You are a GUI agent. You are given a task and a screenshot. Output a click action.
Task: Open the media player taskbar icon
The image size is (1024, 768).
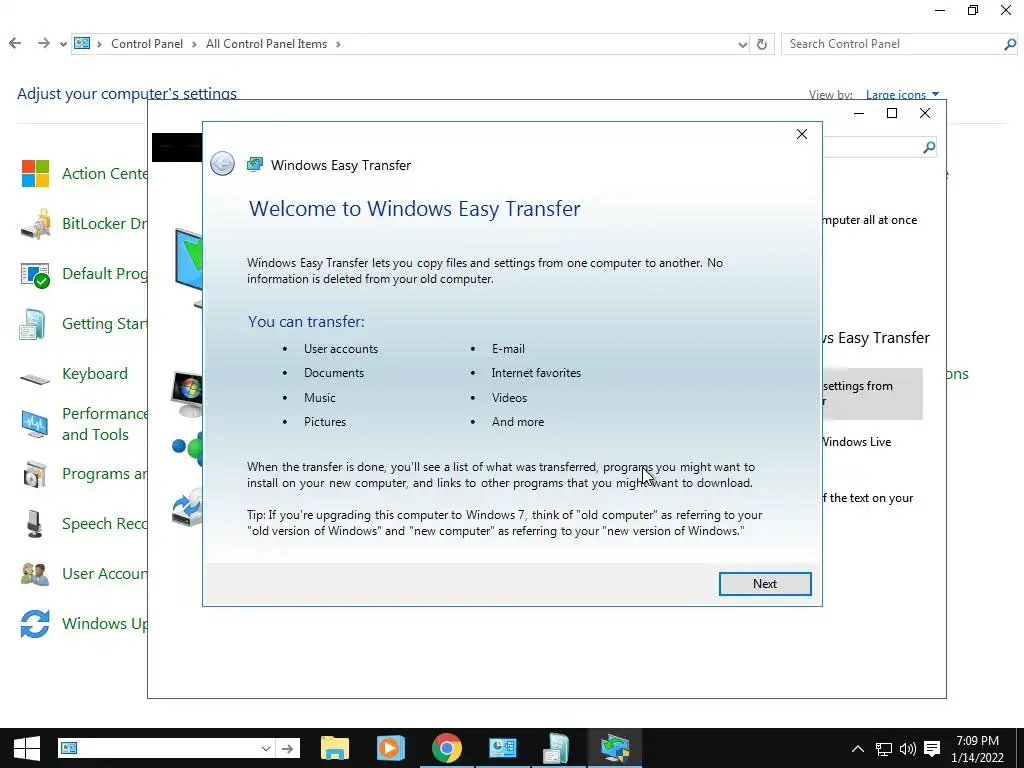click(391, 748)
